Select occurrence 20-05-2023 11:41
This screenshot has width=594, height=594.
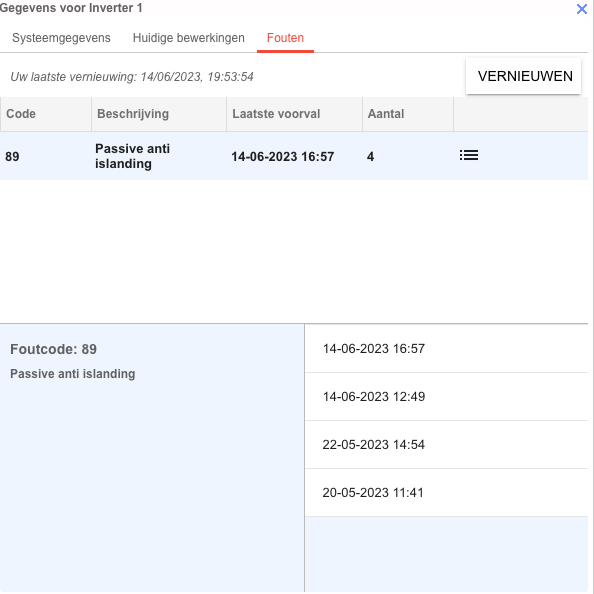[x=446, y=492]
